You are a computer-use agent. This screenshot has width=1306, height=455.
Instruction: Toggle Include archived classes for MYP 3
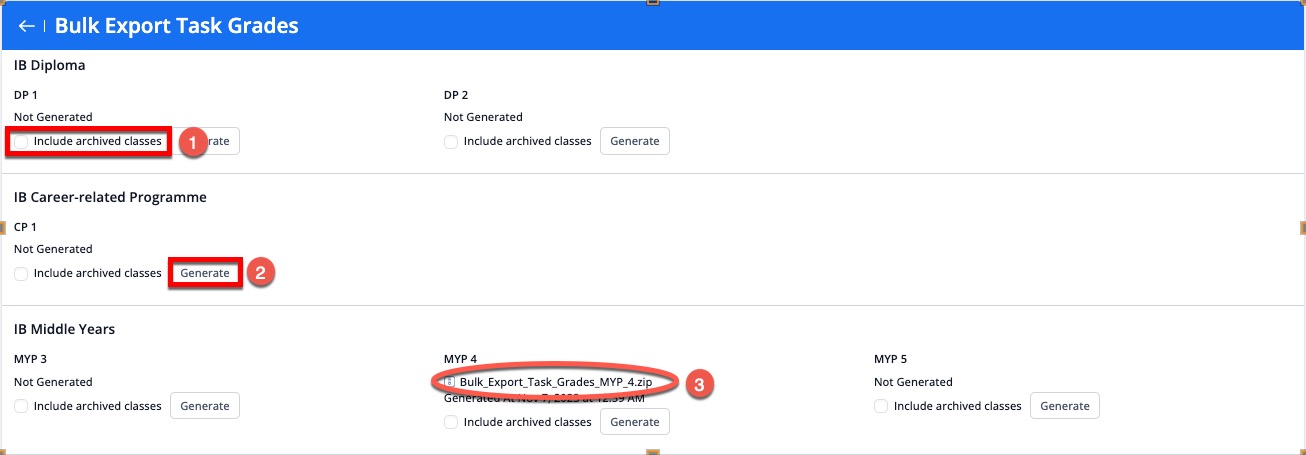(22, 406)
